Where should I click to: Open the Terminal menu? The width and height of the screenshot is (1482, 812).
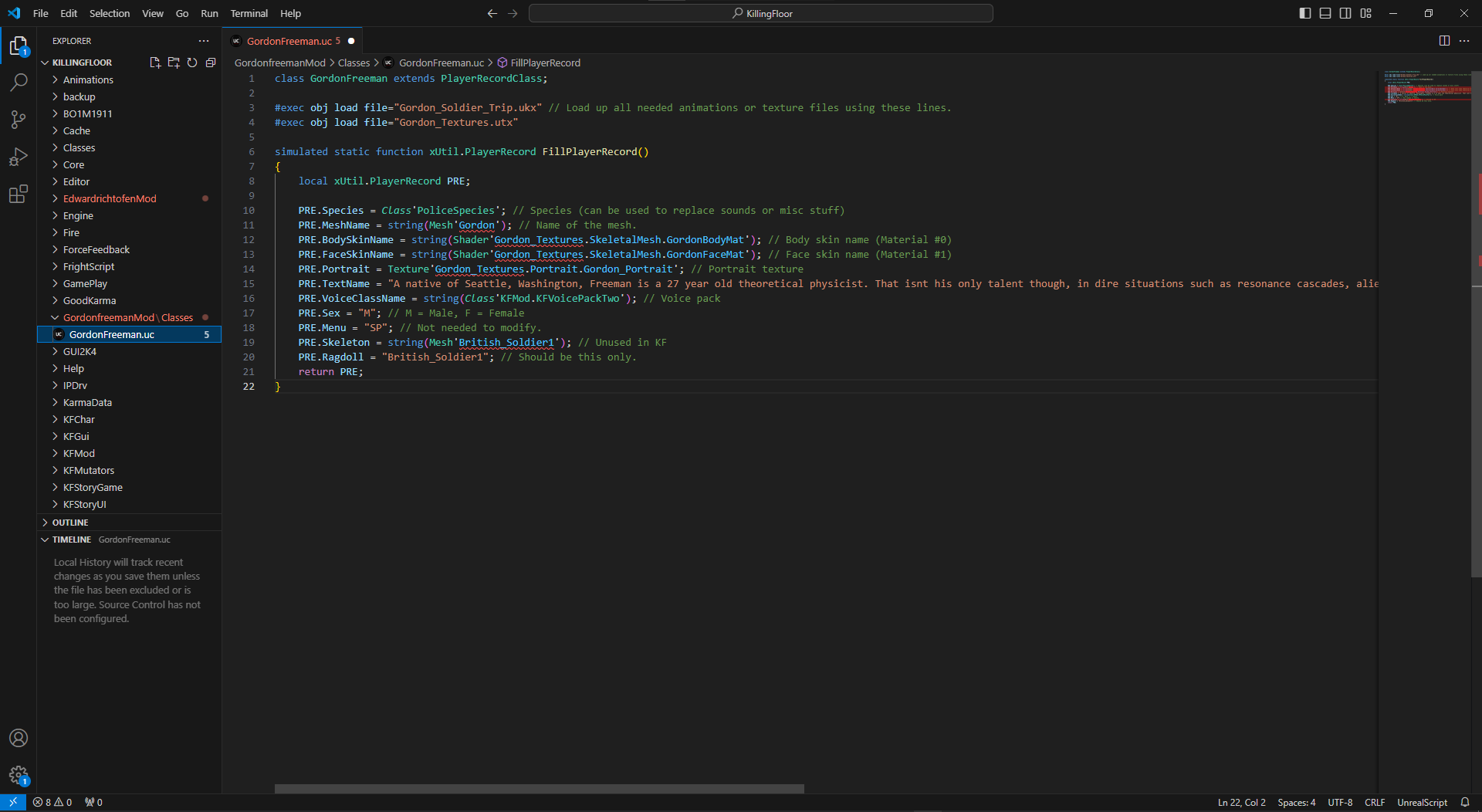click(x=249, y=13)
